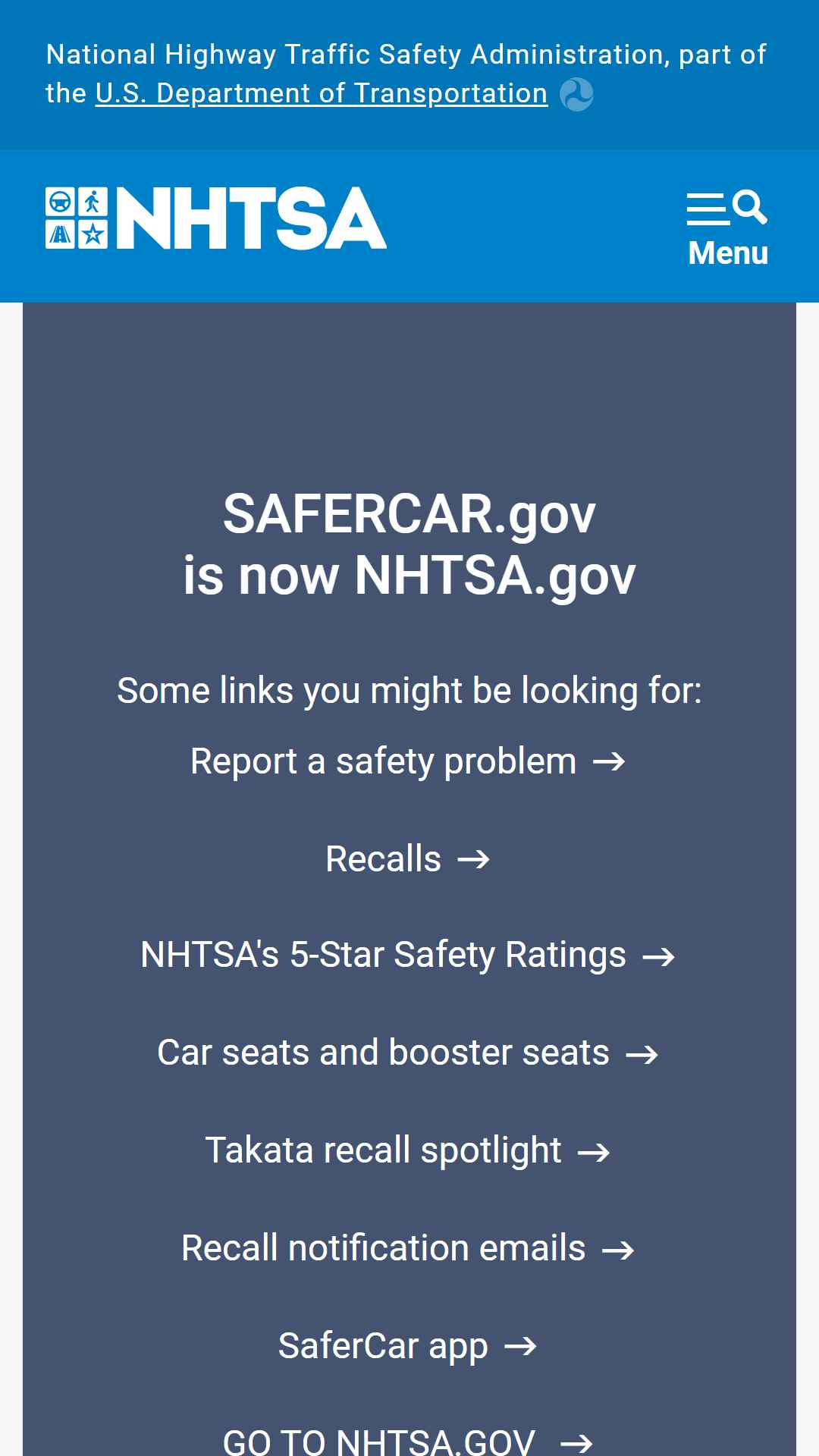The height and width of the screenshot is (1456, 819).
Task: Click the NHTSA logo wordmark
Action: click(251, 218)
